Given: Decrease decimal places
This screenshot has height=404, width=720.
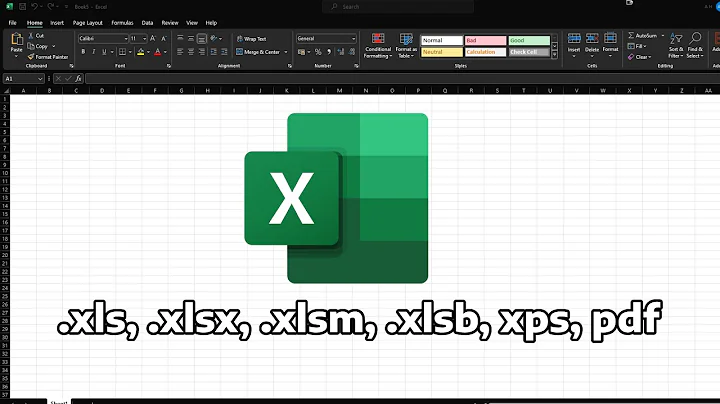Looking at the screenshot, I should tap(352, 52).
